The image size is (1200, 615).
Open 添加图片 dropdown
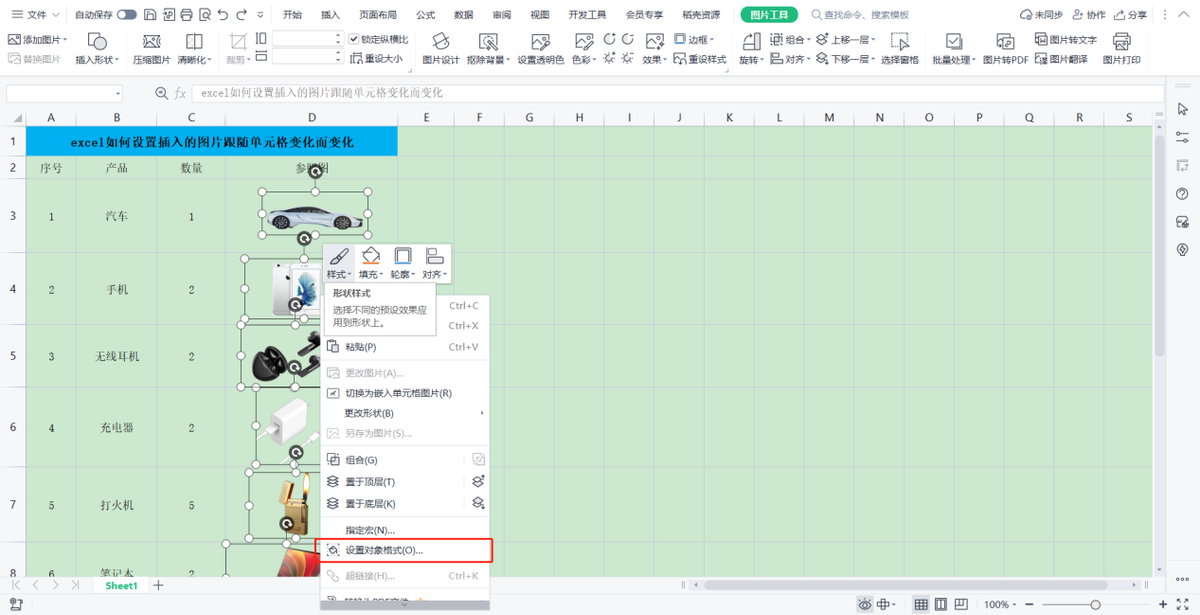(x=39, y=39)
